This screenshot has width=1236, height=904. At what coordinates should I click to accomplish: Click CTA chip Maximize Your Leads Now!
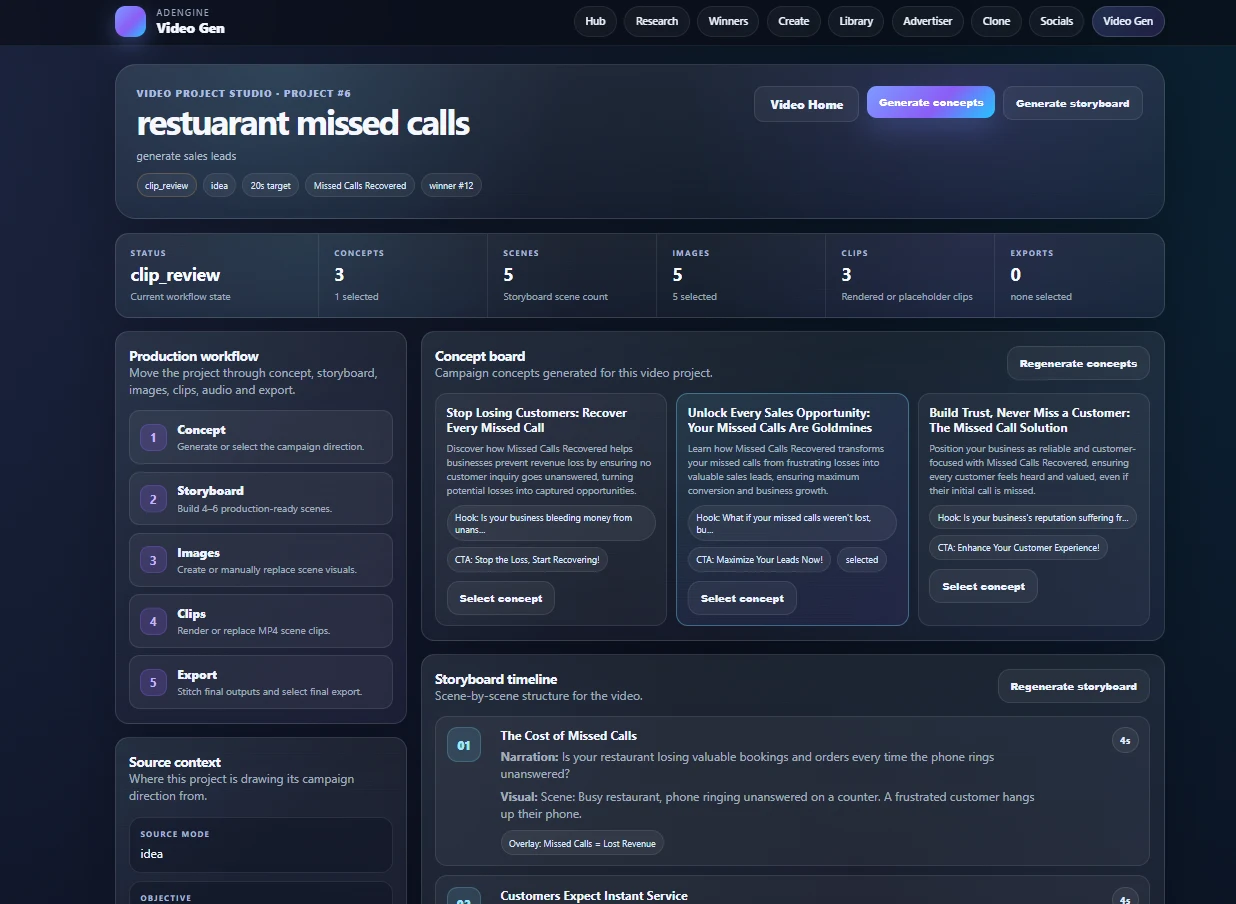760,559
